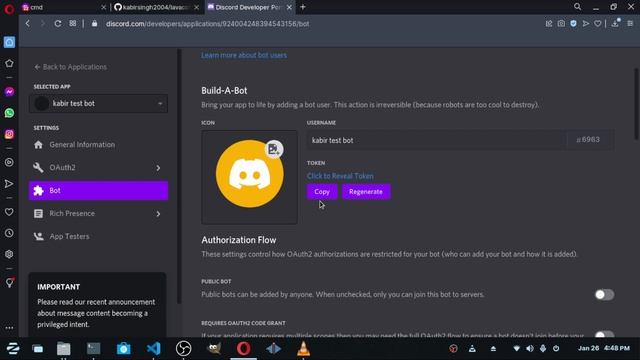
Task: Reload the current page
Action: pos(58,24)
